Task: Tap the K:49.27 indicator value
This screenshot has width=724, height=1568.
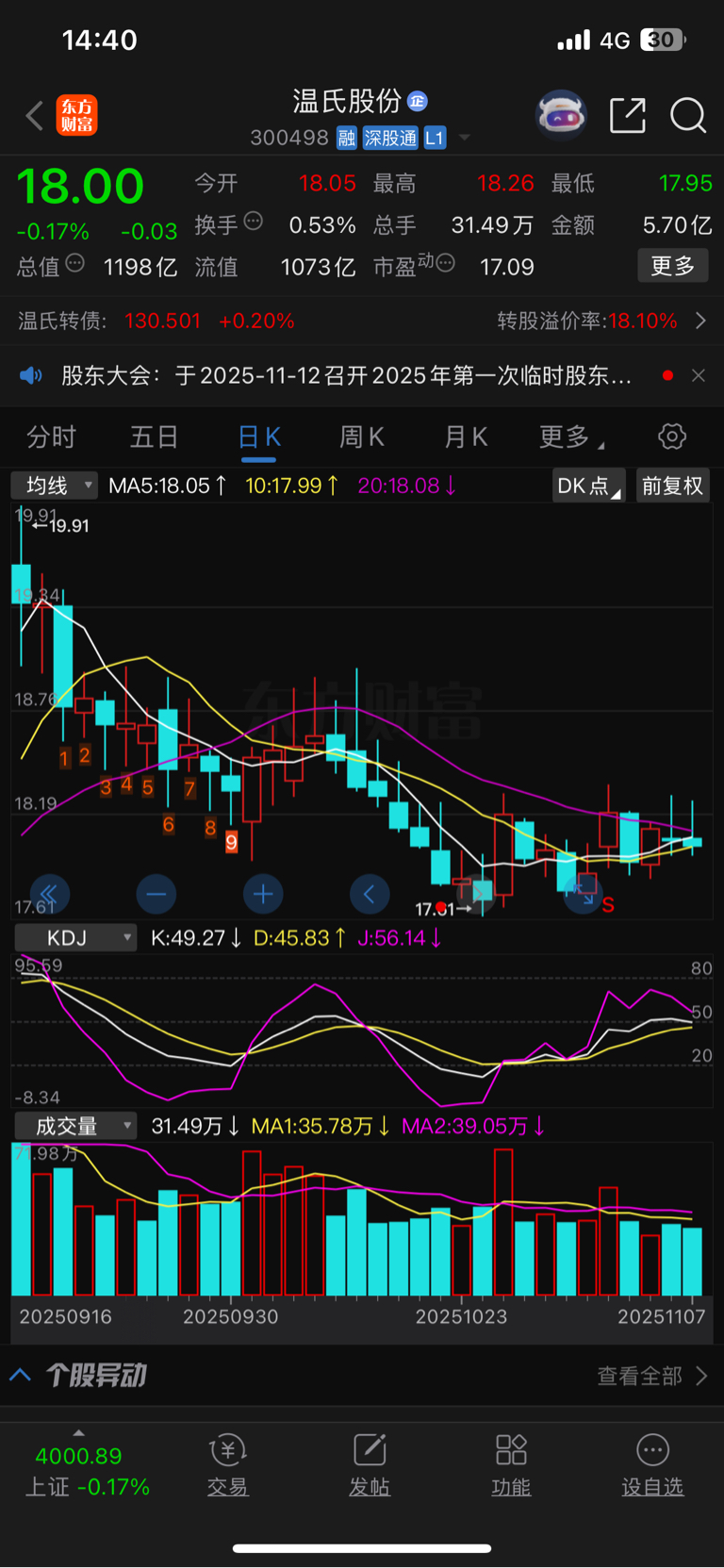Action: (196, 938)
